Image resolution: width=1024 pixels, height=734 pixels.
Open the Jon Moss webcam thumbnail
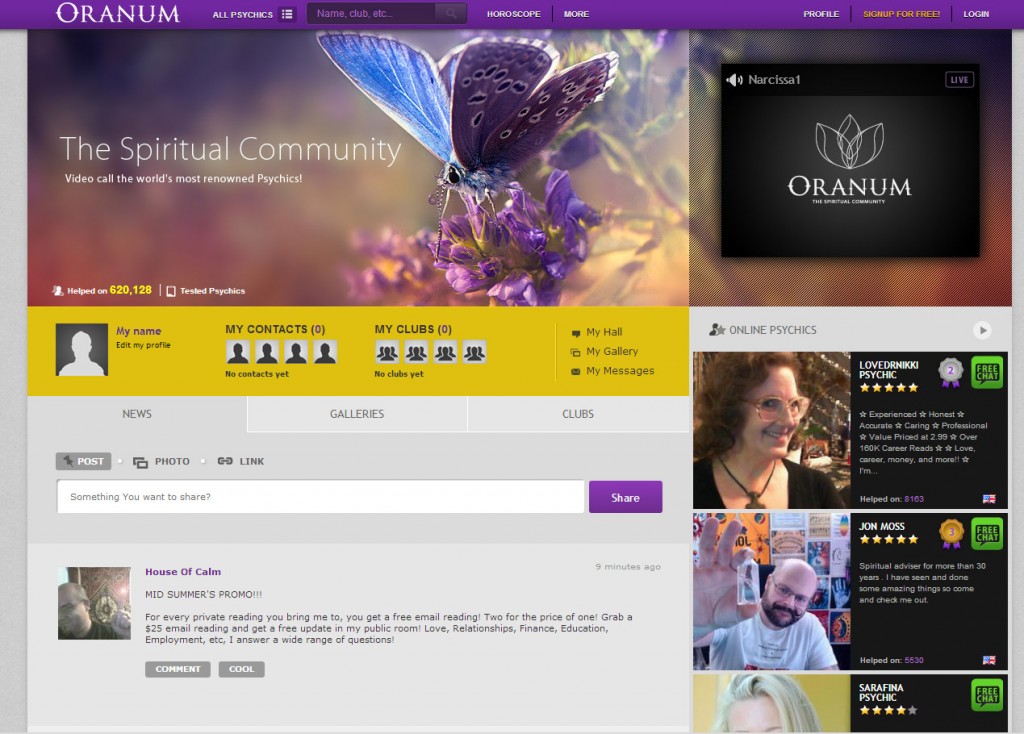pyautogui.click(x=771, y=592)
